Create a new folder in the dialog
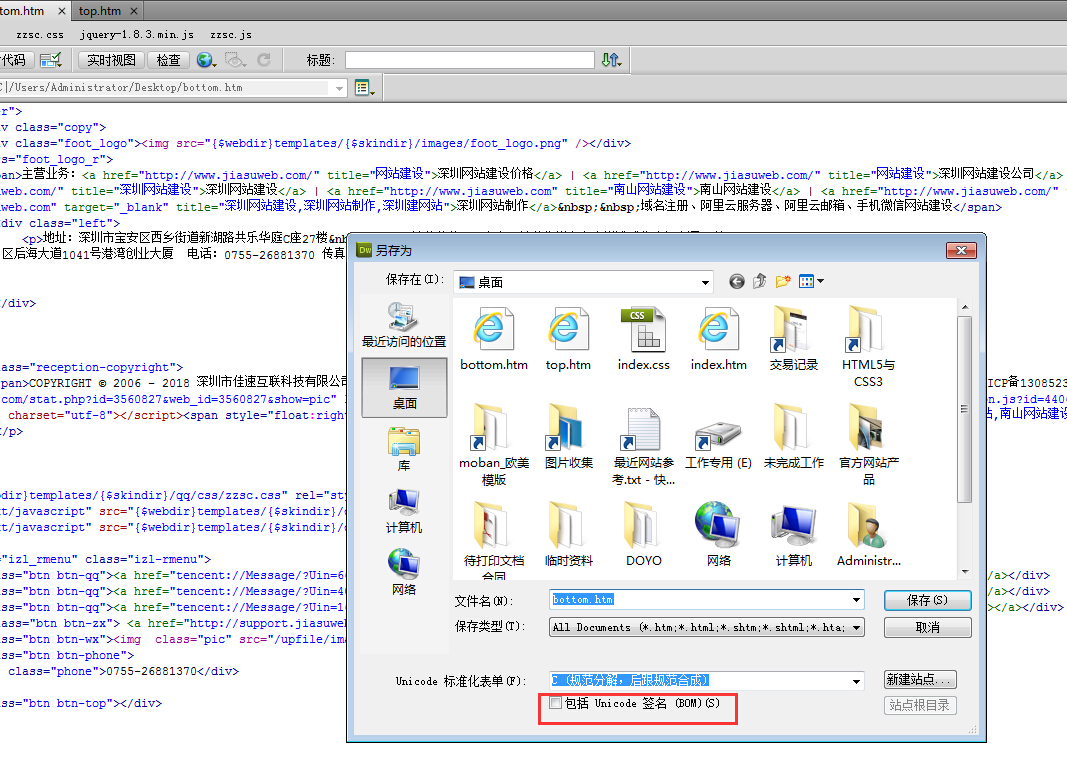The height and width of the screenshot is (759, 1067). pyautogui.click(x=783, y=282)
